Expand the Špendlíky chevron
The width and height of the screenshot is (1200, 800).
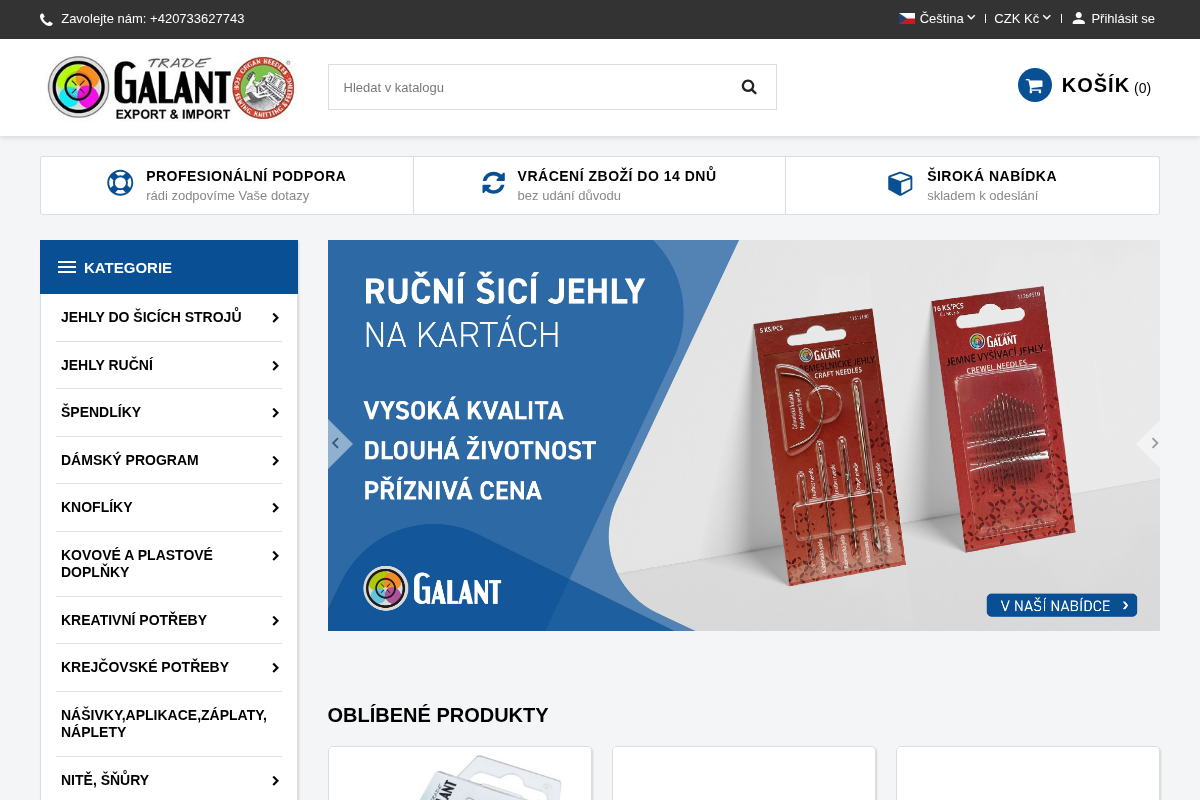point(275,413)
